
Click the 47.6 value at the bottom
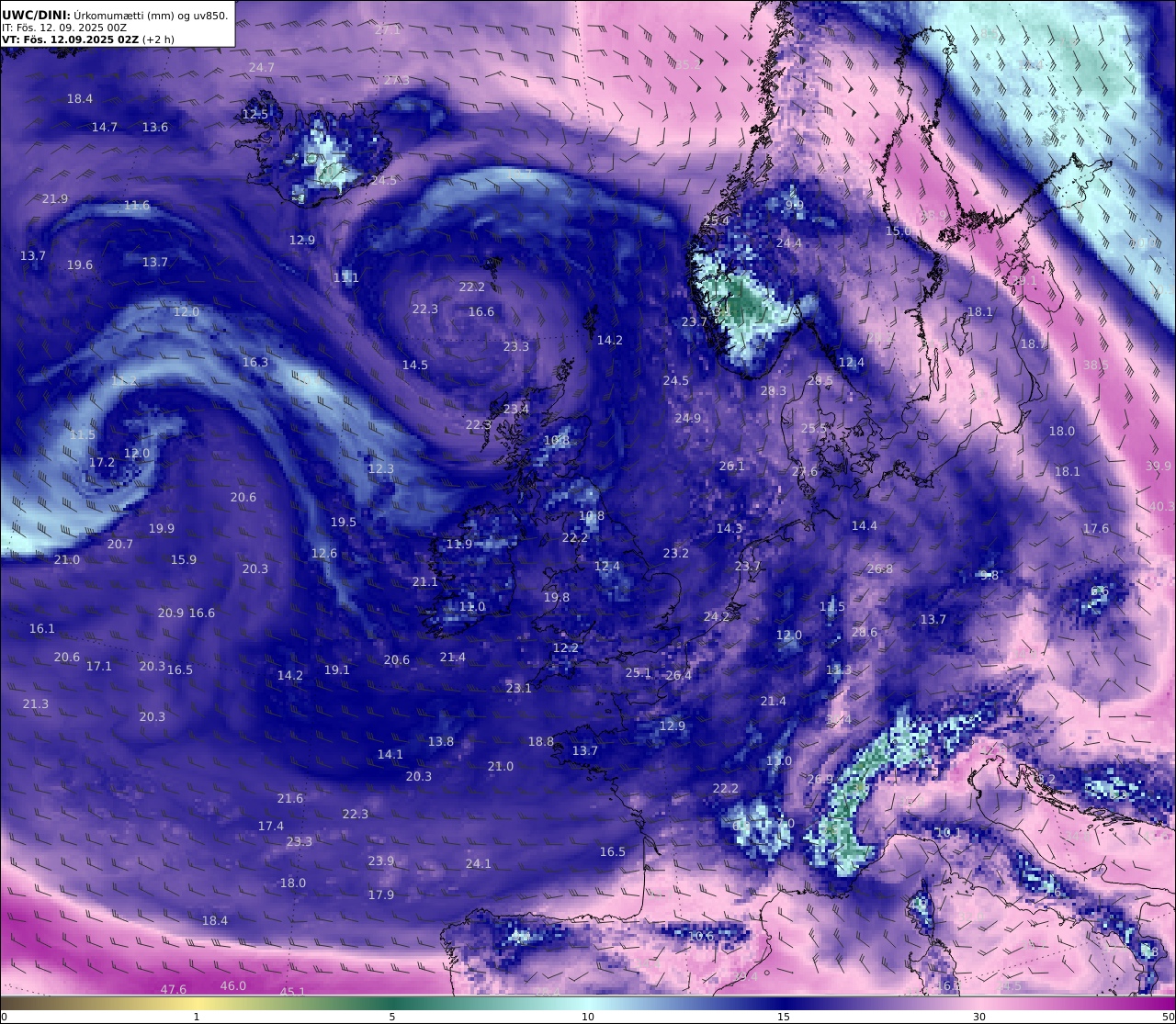(174, 990)
